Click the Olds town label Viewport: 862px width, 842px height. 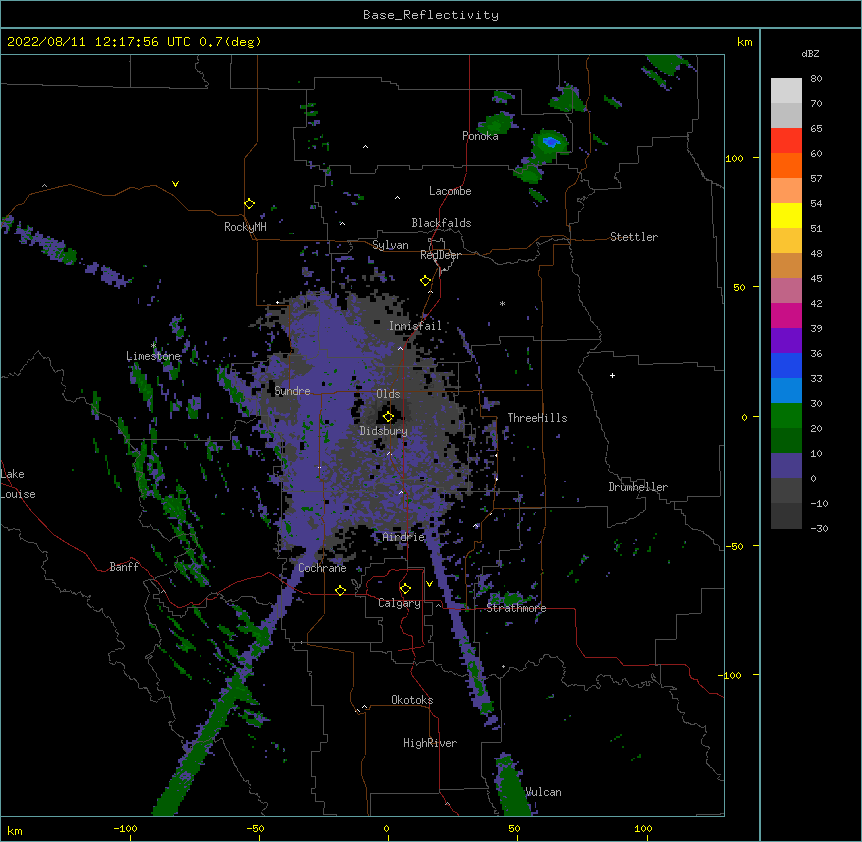pyautogui.click(x=388, y=394)
